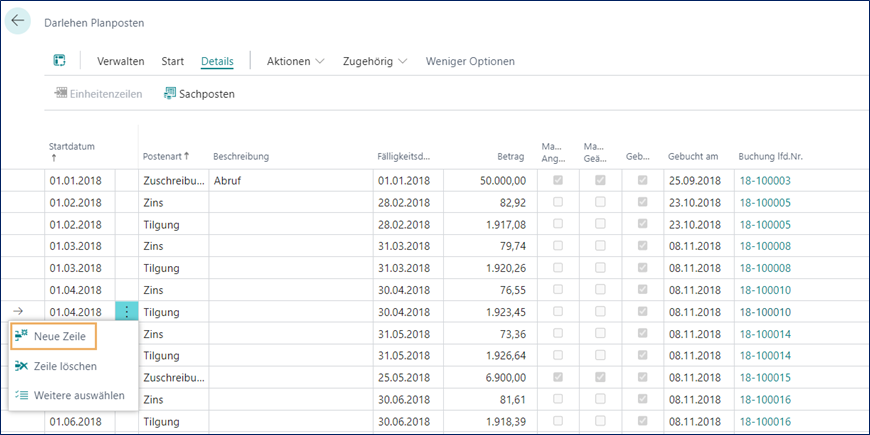870x435 pixels.
Task: Click the back arrow button
Action: point(18,20)
